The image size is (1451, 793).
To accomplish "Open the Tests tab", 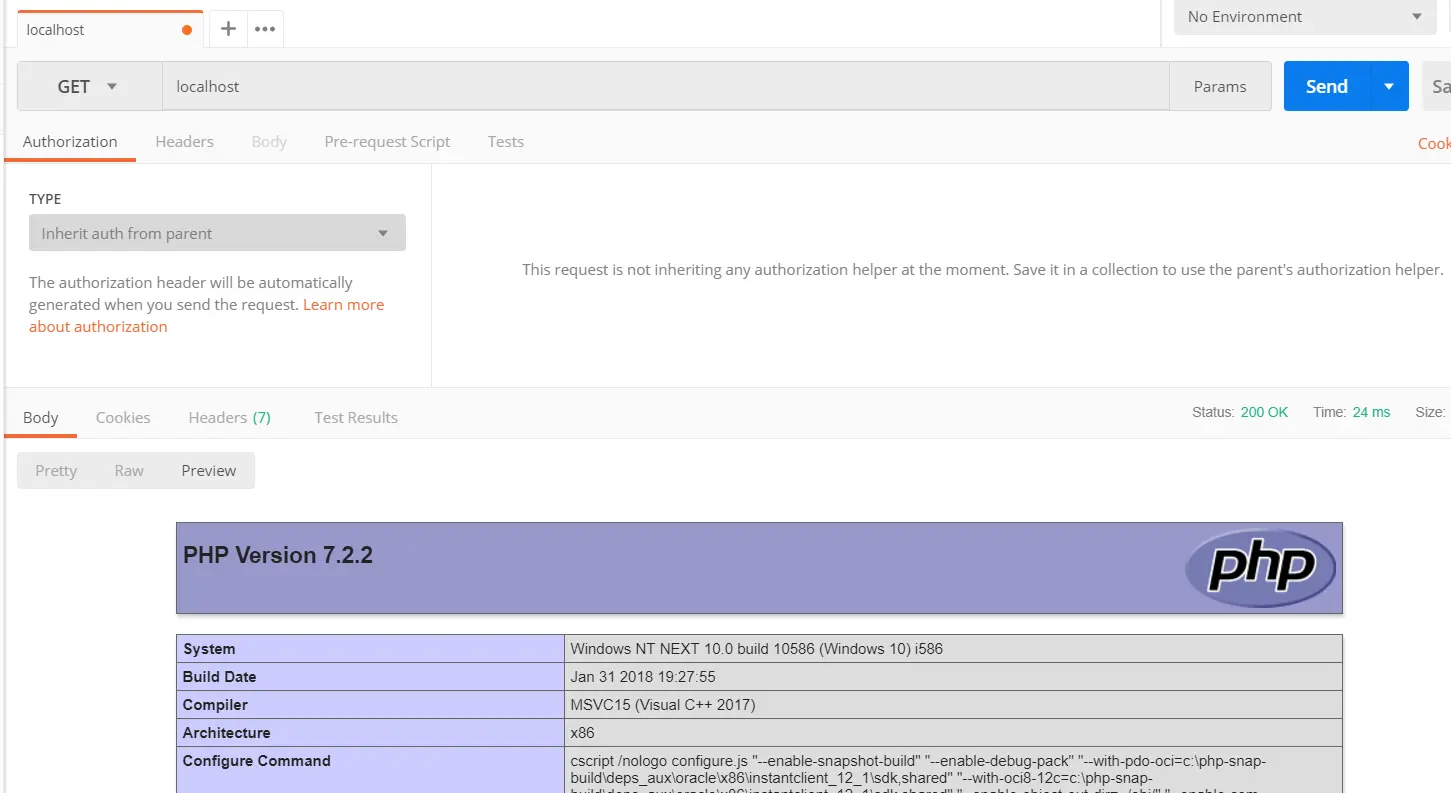I will point(506,141).
